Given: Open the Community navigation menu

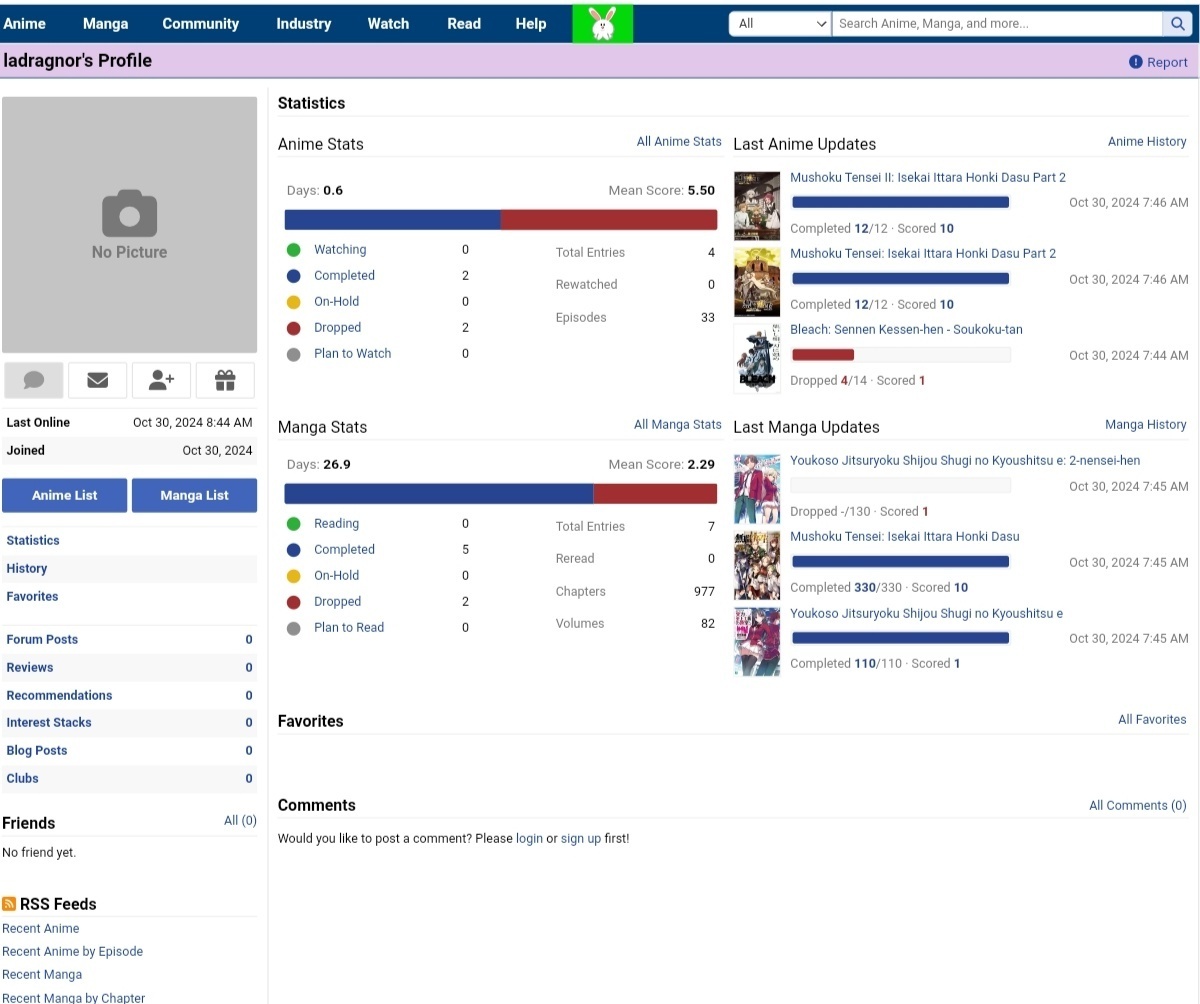Looking at the screenshot, I should pos(200,24).
